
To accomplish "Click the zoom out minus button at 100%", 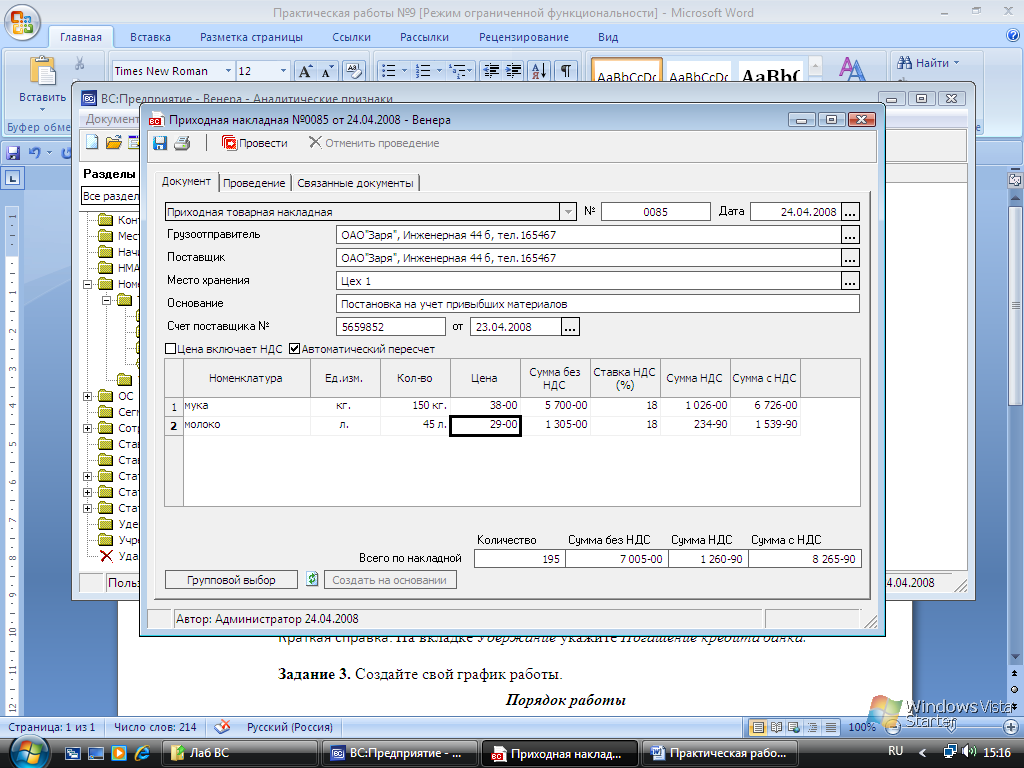I will point(892,727).
